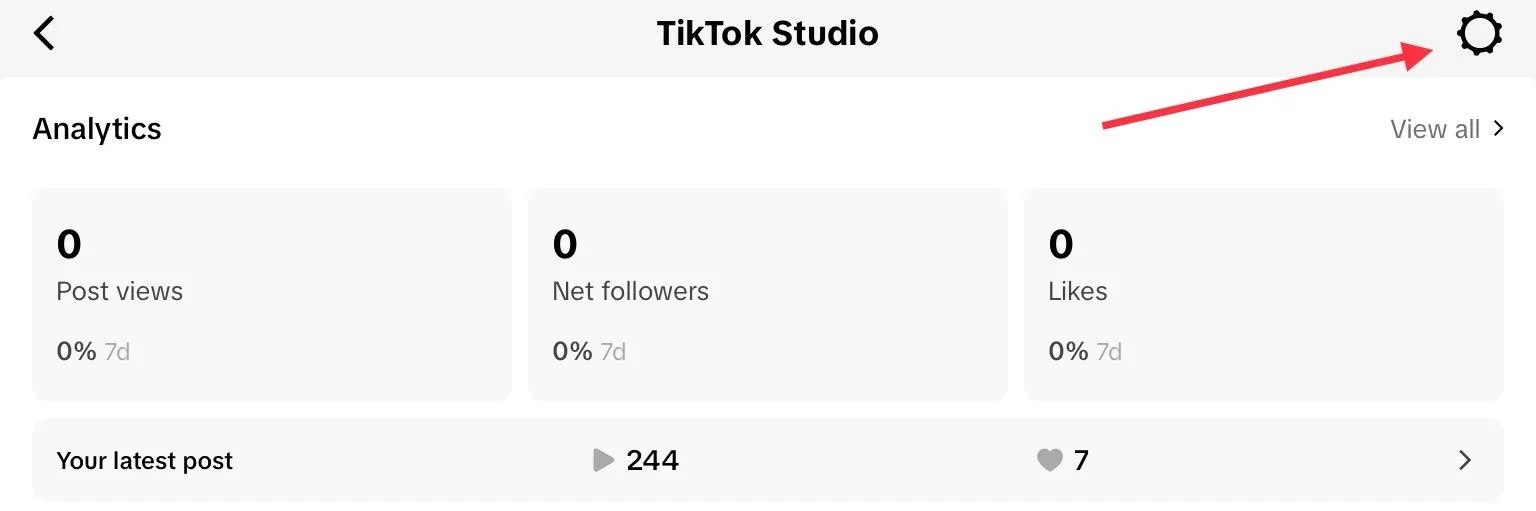Screen dimensions: 1536x511
Task: Click the 244 view count
Action: [x=652, y=460]
